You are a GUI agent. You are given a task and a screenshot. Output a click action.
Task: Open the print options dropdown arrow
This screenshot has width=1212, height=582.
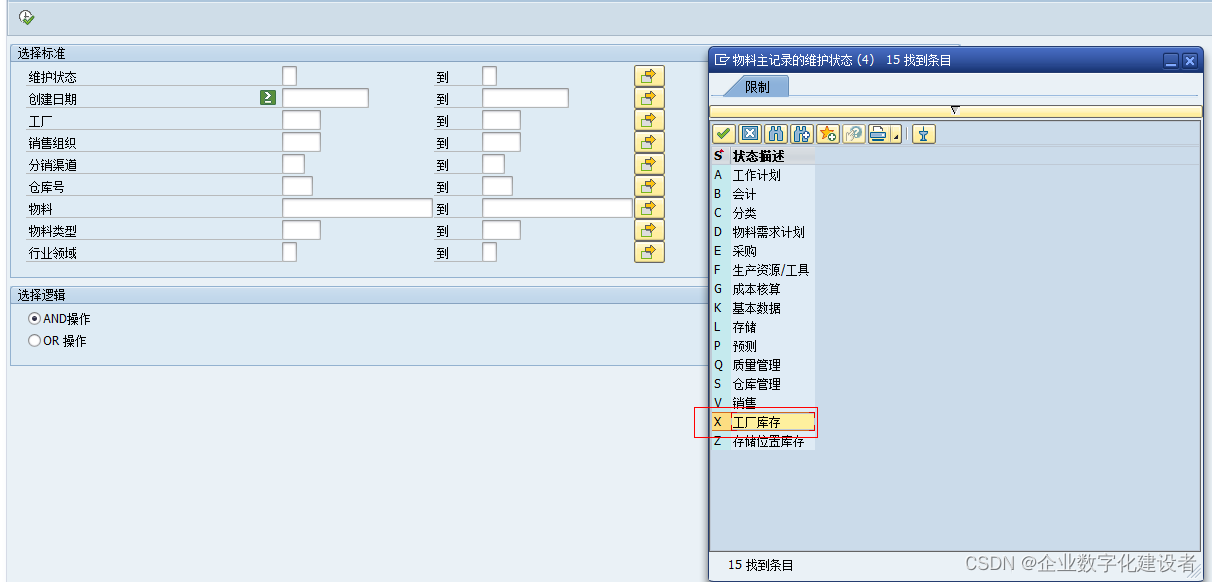896,136
